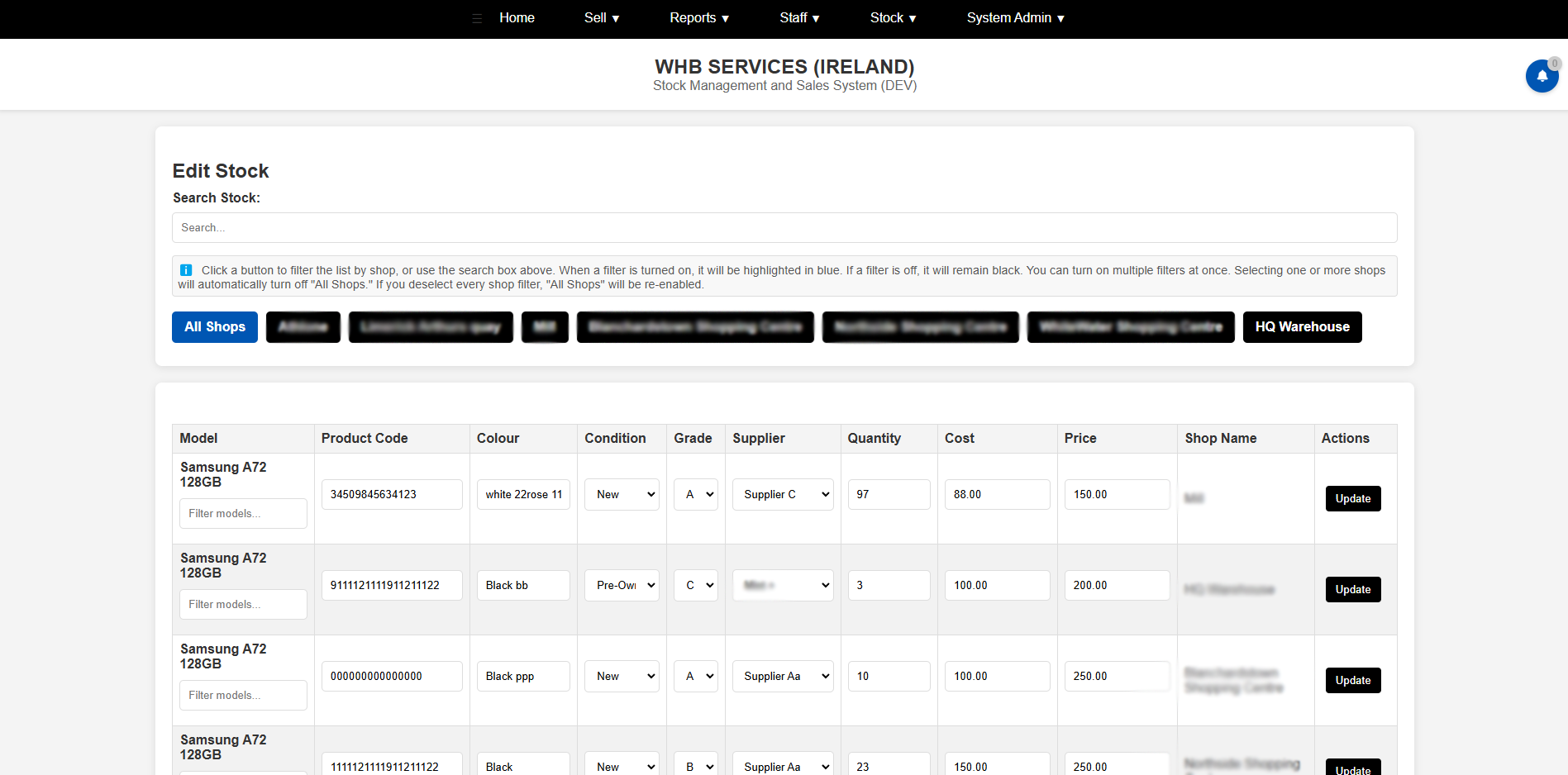The width and height of the screenshot is (1568, 775).
Task: Click Update for the Black ppp row
Action: coord(1353,680)
